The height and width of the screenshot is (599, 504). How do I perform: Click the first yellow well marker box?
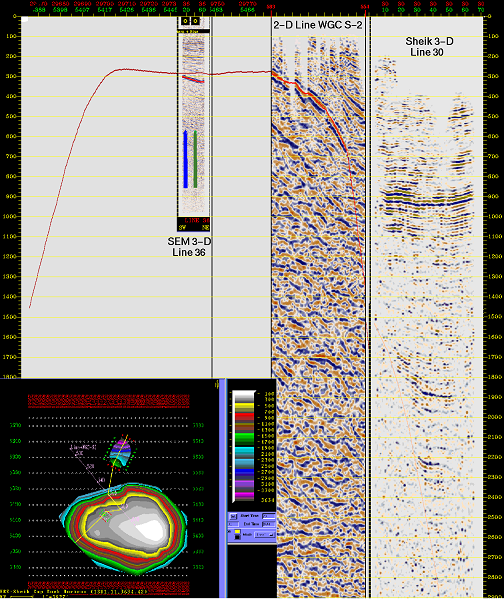point(185,21)
